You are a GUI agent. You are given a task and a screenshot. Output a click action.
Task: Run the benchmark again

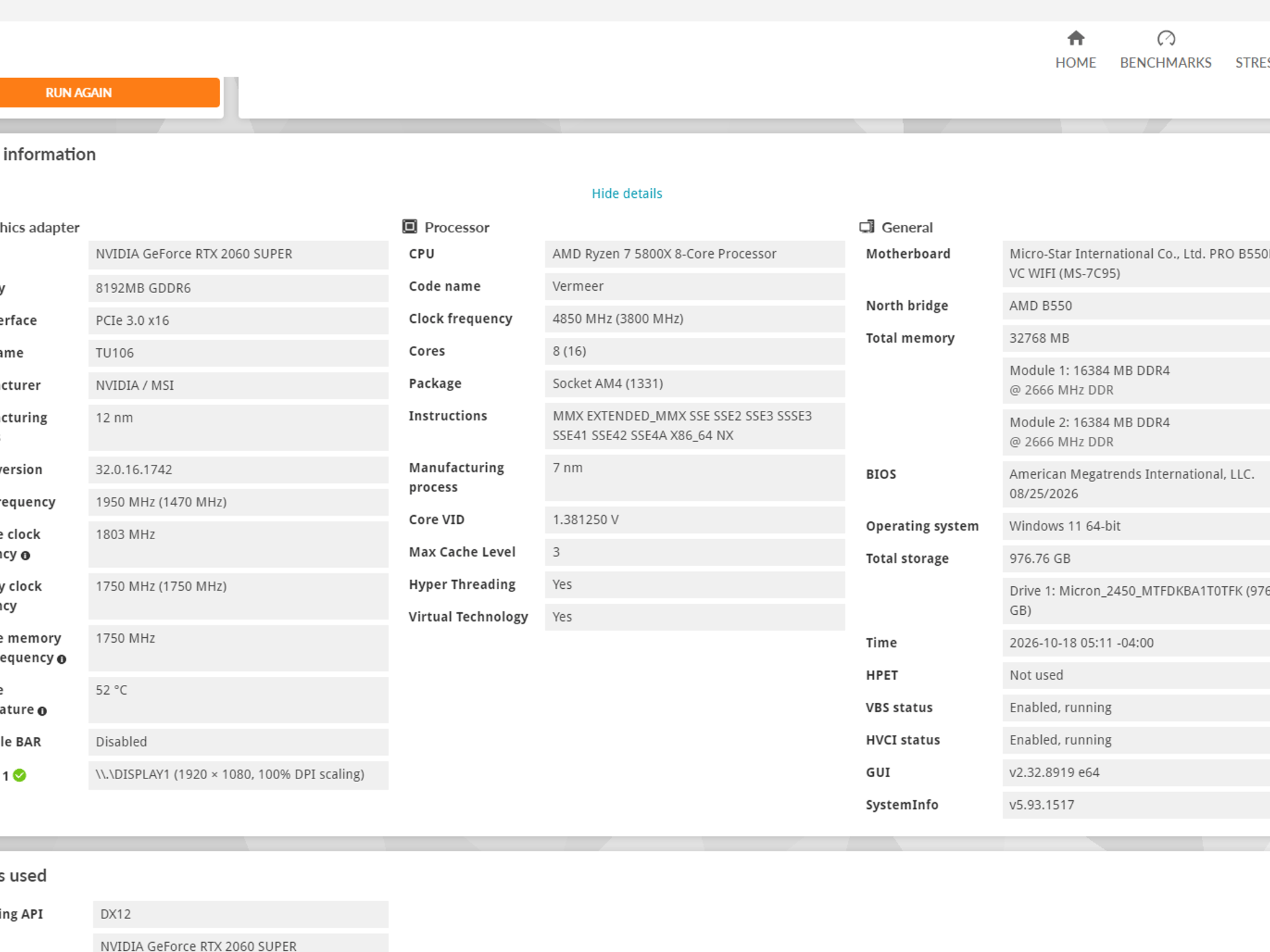point(110,92)
